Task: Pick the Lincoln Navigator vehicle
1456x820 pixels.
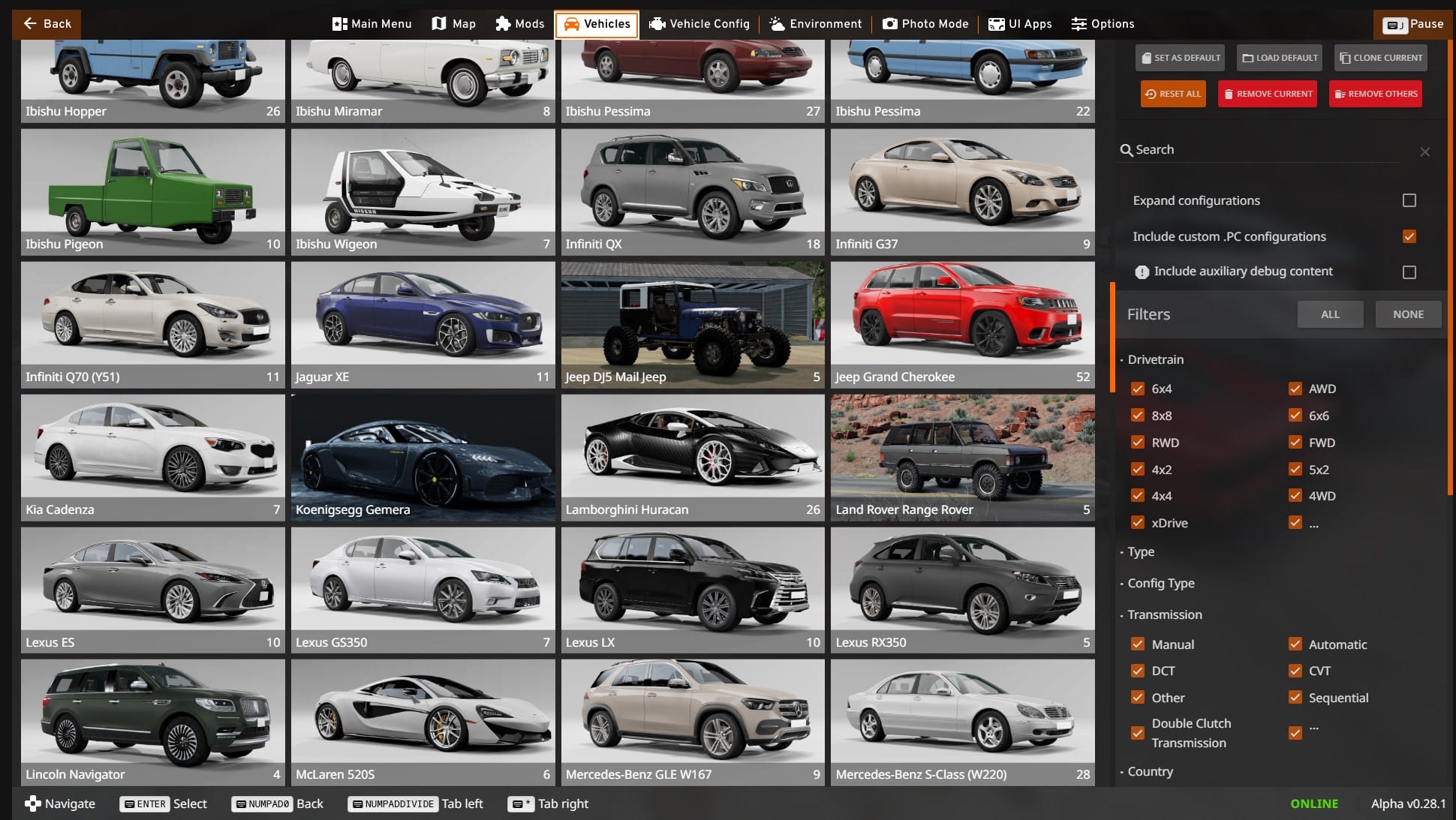Action: 153,722
